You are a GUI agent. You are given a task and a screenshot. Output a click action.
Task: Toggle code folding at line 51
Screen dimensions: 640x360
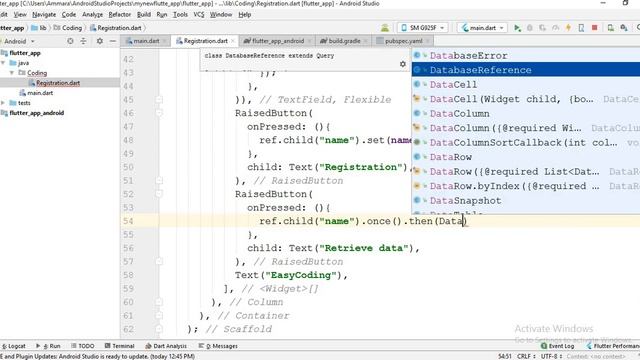(159, 180)
